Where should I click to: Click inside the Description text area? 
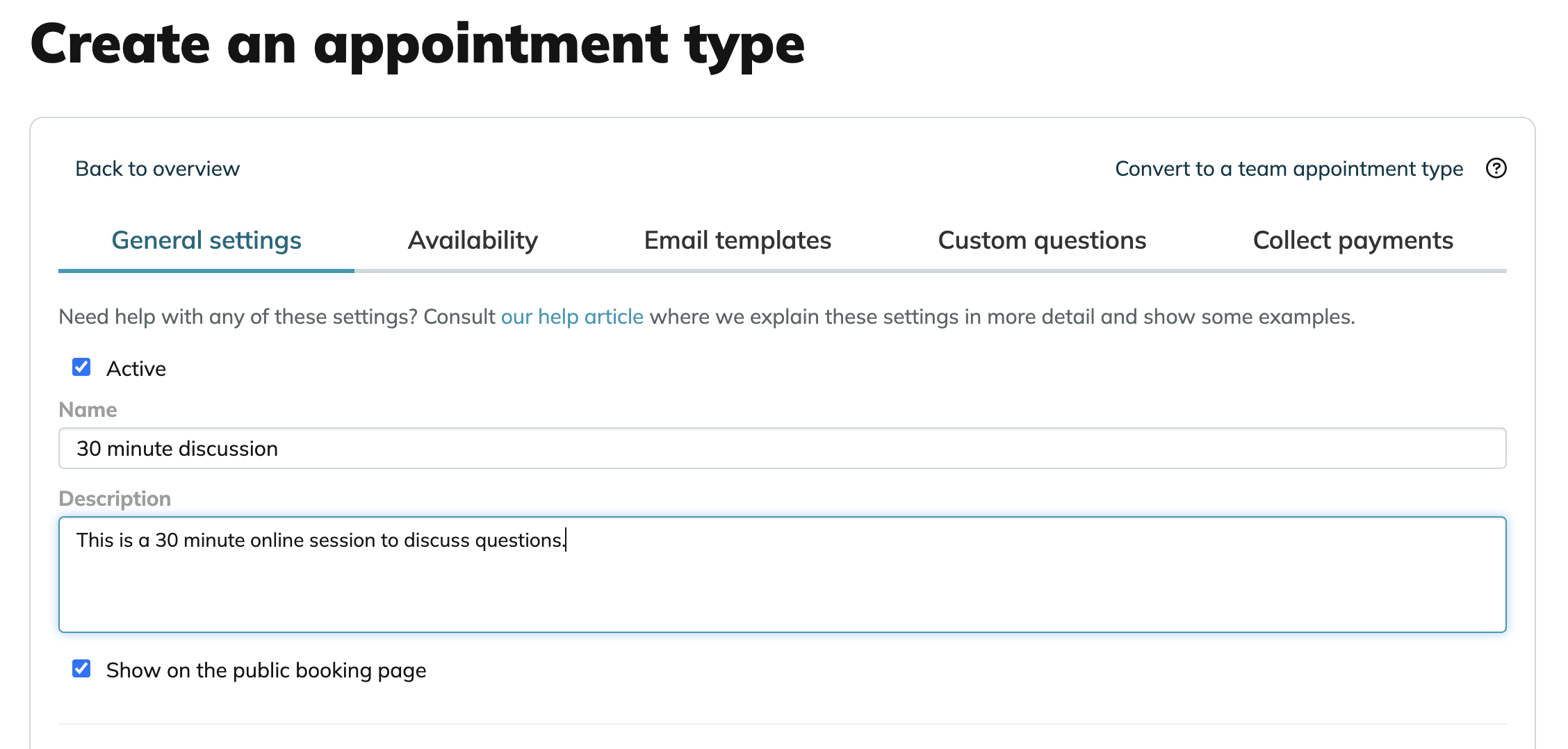pyautogui.click(x=783, y=575)
